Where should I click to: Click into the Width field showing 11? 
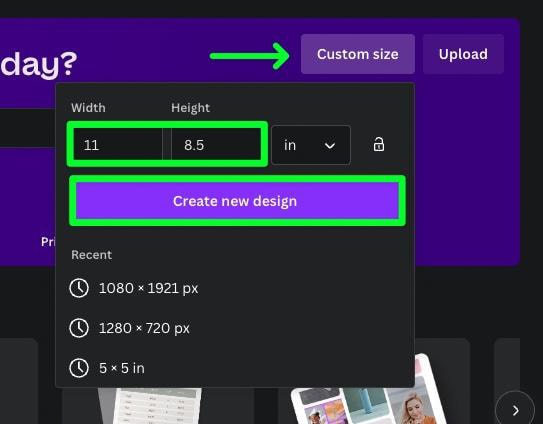[x=118, y=144]
